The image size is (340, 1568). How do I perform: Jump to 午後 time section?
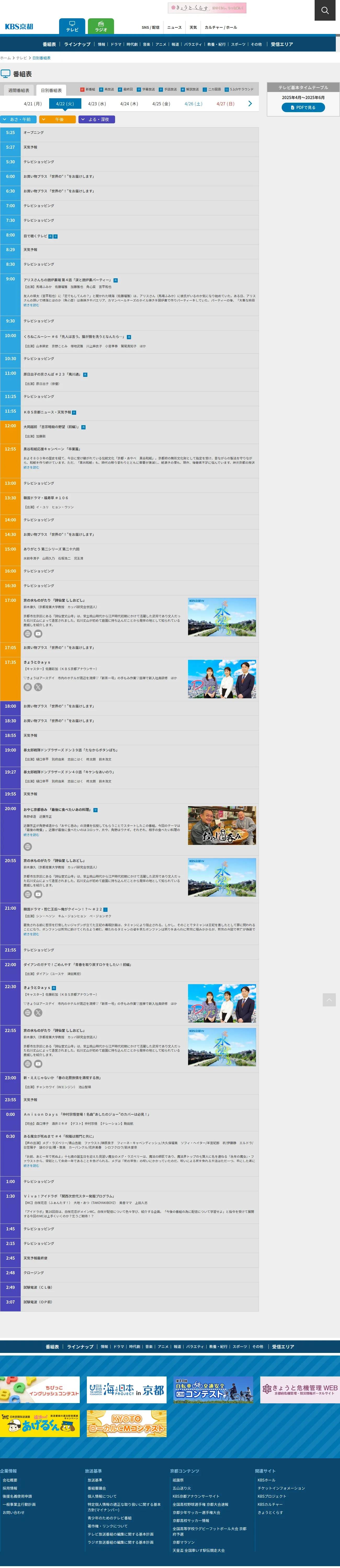tap(57, 119)
